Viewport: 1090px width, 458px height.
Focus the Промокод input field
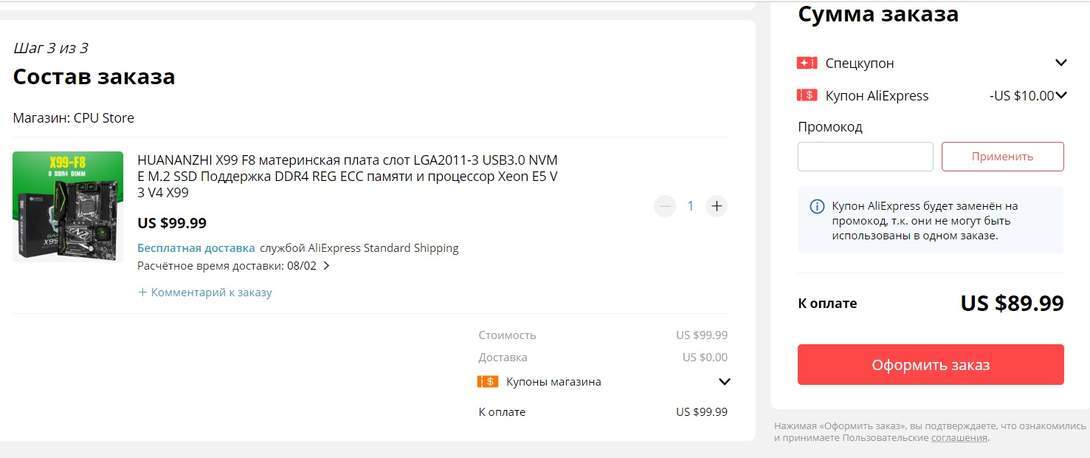tap(865, 157)
